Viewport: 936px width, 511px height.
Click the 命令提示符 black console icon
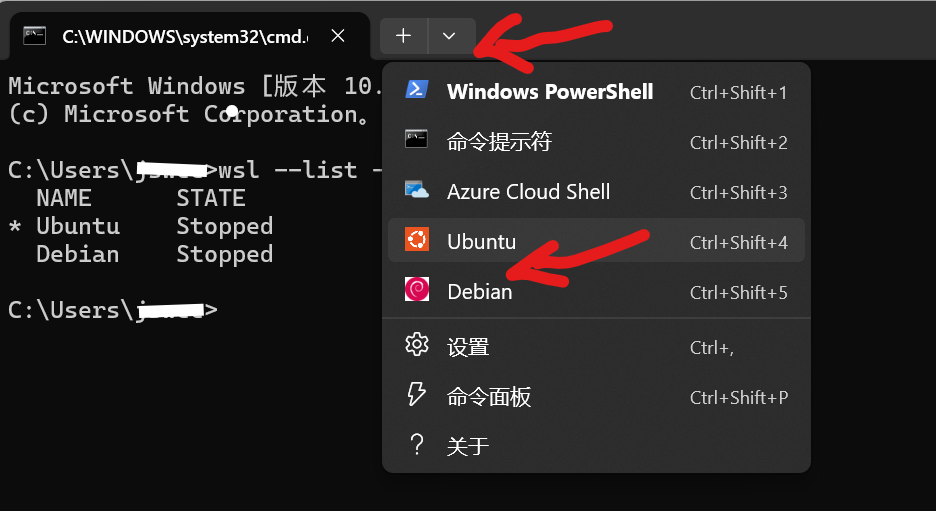click(x=416, y=140)
